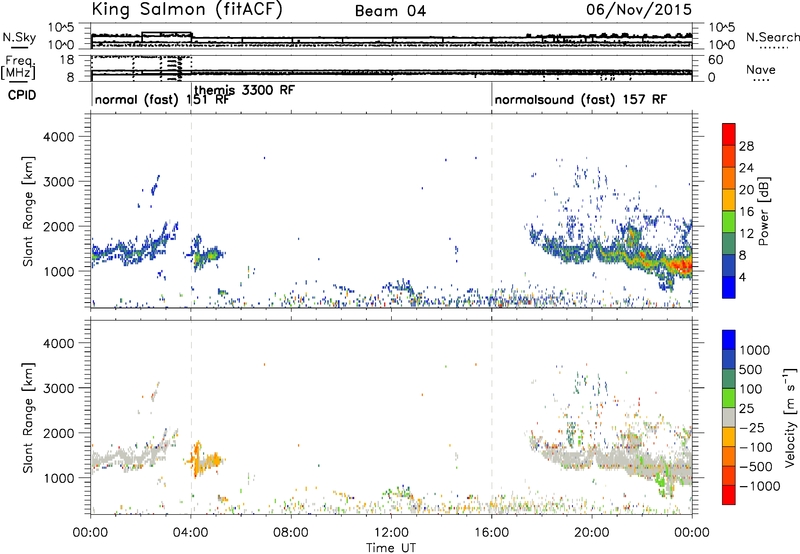Click 'Slant Range [km]' label of velocity panel
Screen dimensions: 800x554
coord(28,417)
